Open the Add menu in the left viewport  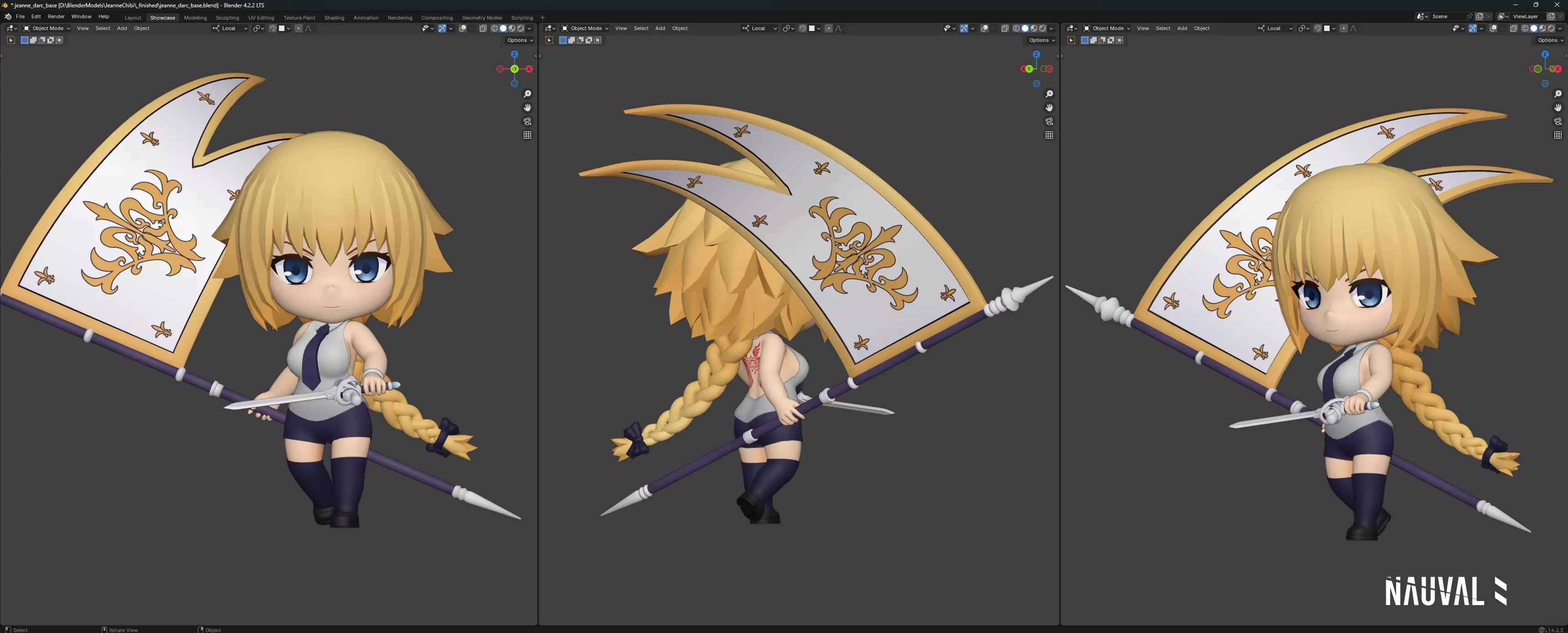(122, 28)
